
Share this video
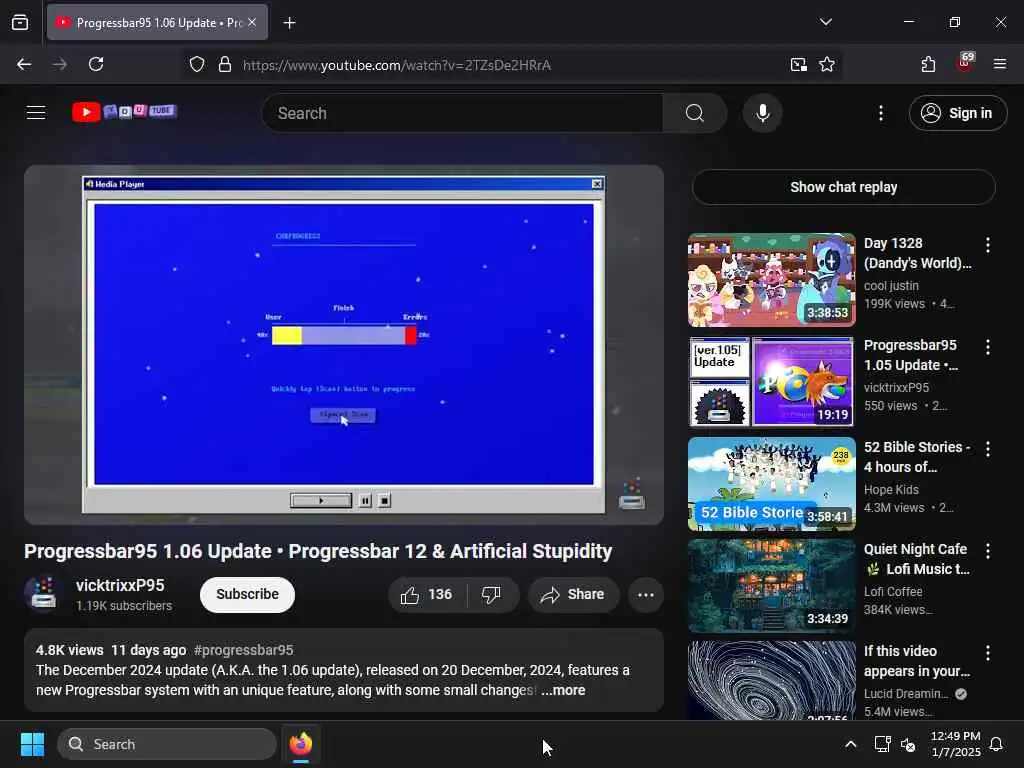coord(573,594)
